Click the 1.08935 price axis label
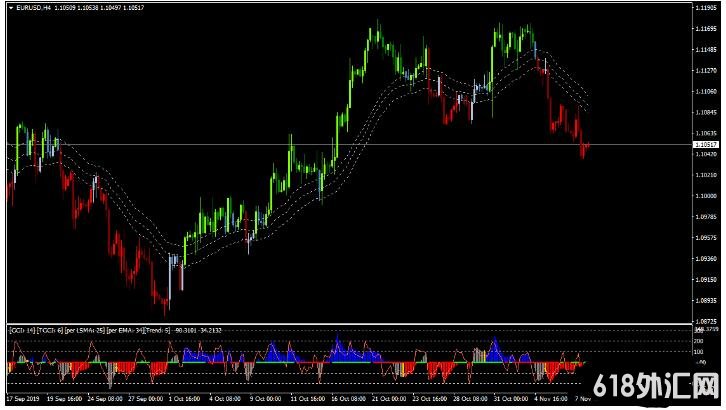 [706, 300]
